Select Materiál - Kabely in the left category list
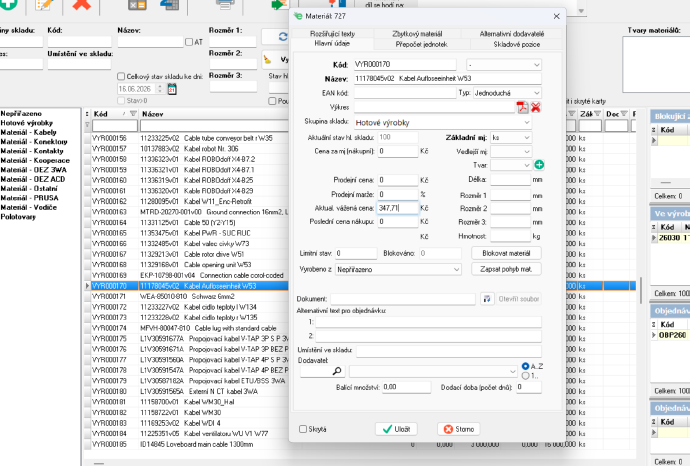Viewport: 693px width, 466px height. pos(28,132)
